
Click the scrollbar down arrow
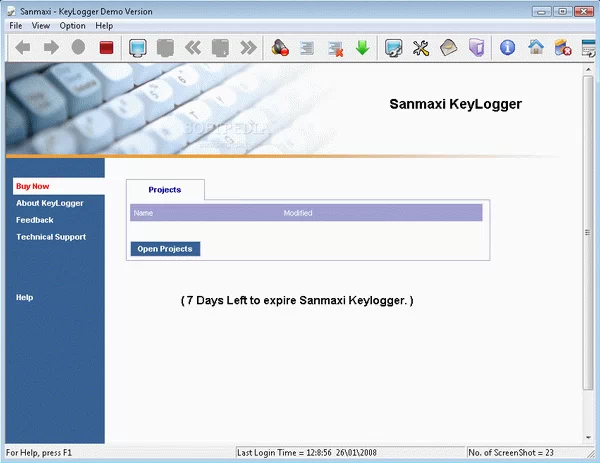pos(588,438)
